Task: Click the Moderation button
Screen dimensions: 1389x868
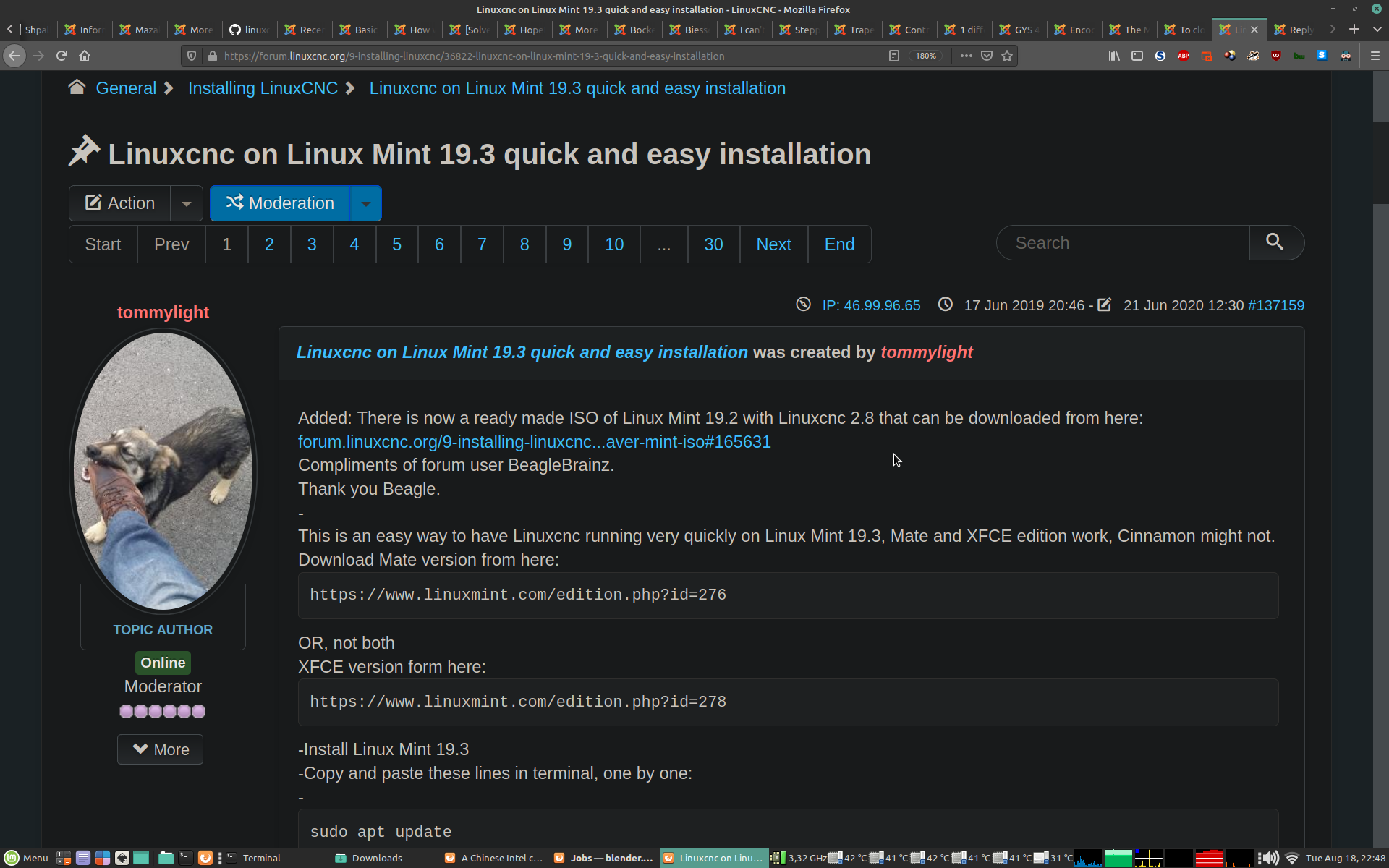Action: tap(280, 203)
